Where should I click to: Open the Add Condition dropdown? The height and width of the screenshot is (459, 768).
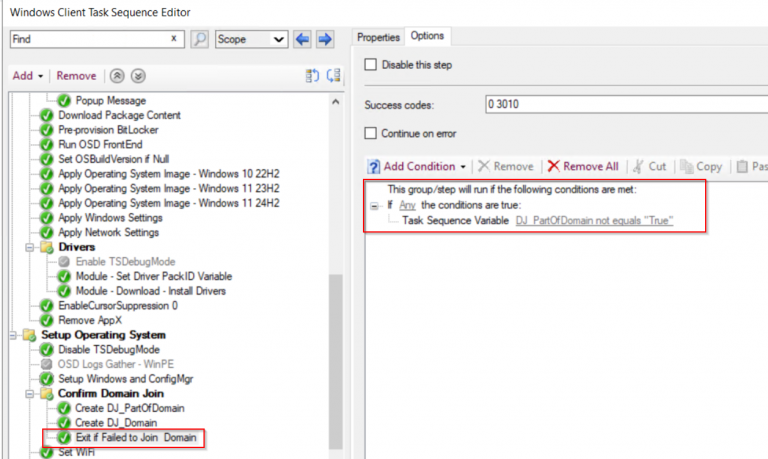pyautogui.click(x=419, y=166)
